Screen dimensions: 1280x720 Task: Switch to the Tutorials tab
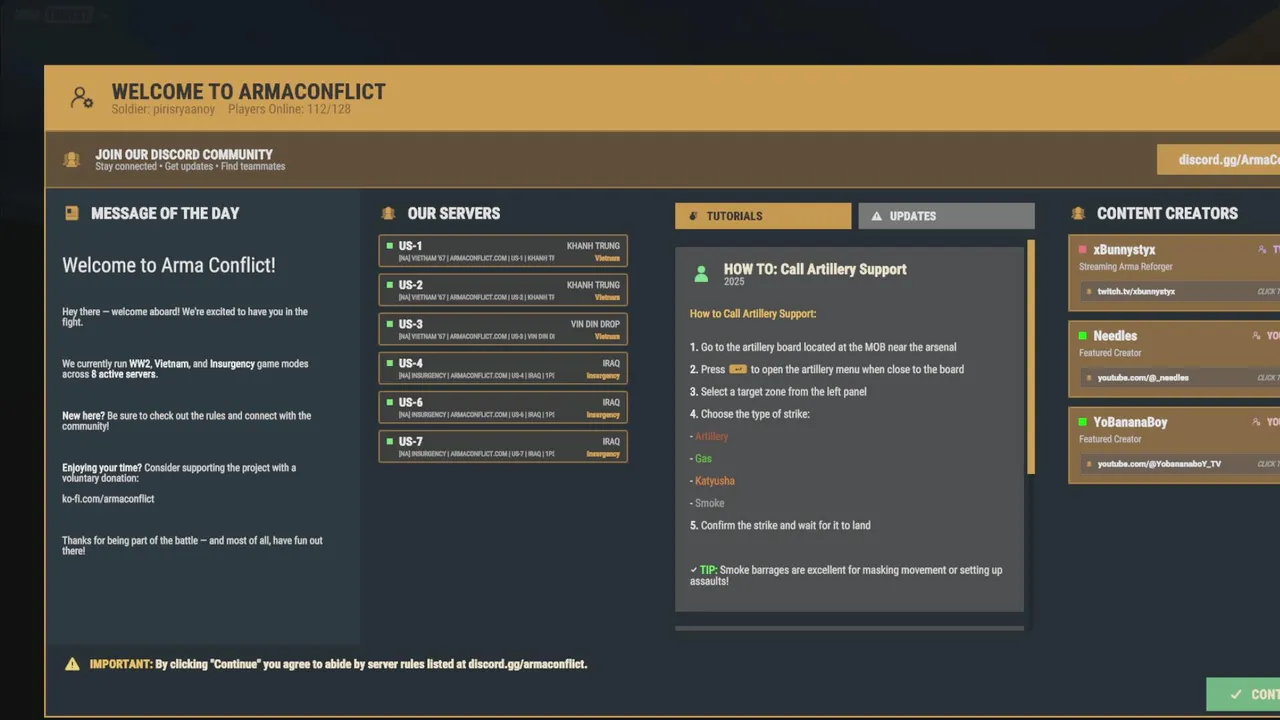763,216
